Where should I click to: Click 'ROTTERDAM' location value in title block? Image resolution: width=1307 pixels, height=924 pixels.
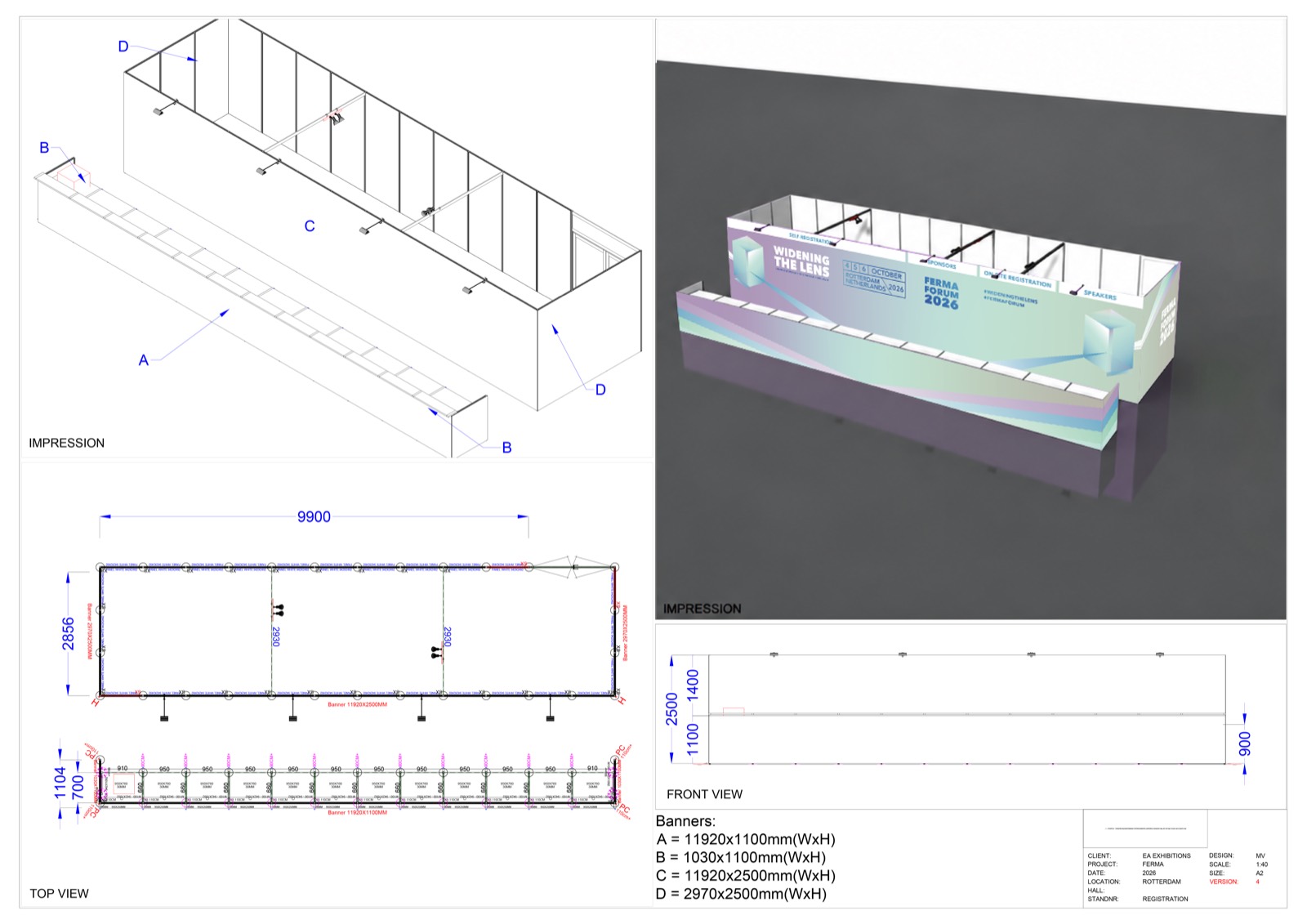1162,882
